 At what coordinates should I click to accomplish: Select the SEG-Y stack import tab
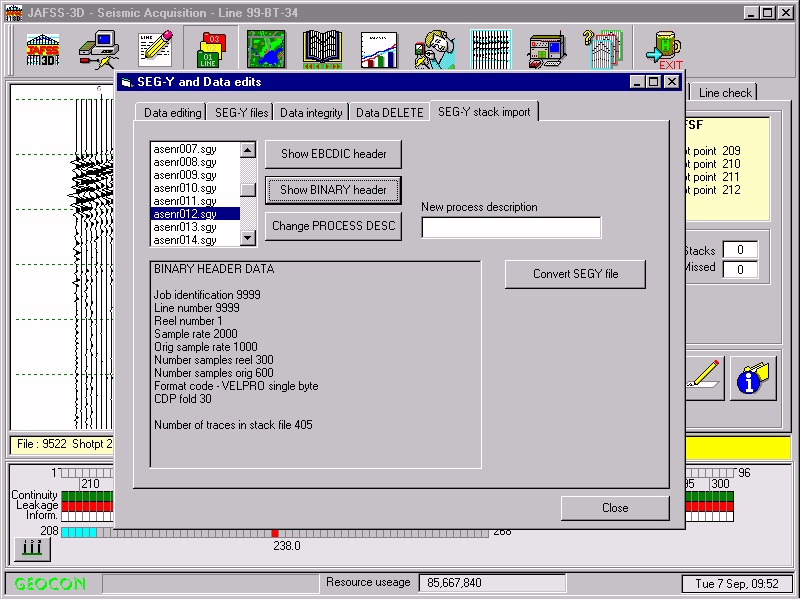click(x=484, y=112)
